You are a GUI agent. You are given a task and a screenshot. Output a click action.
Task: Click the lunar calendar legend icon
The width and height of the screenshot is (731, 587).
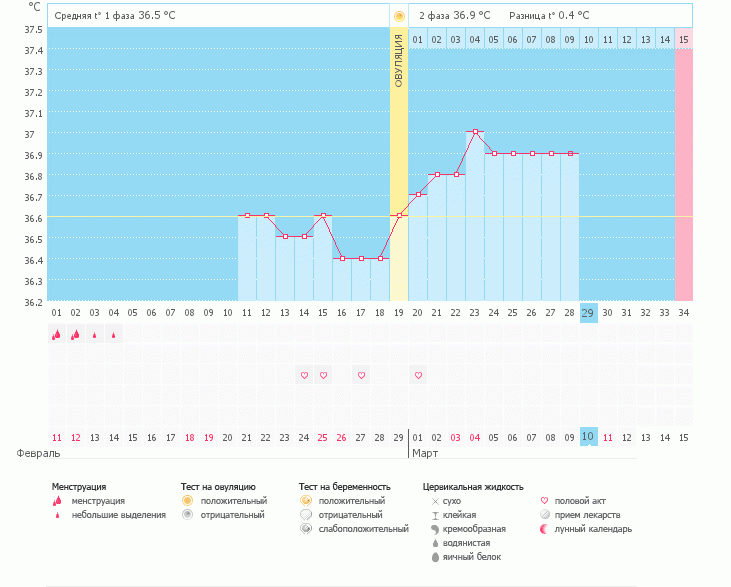[x=545, y=528]
